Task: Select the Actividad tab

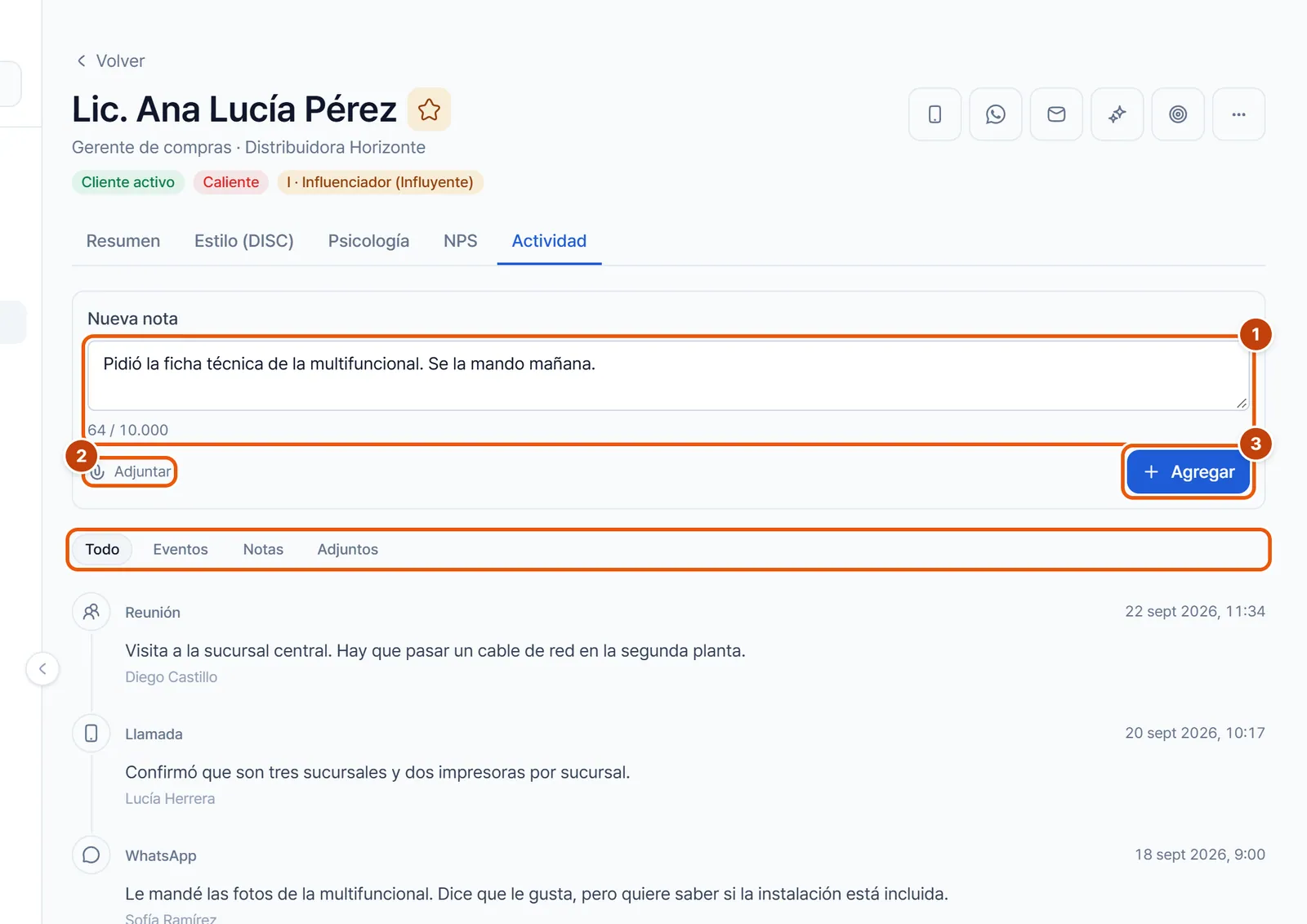Action: pyautogui.click(x=549, y=241)
